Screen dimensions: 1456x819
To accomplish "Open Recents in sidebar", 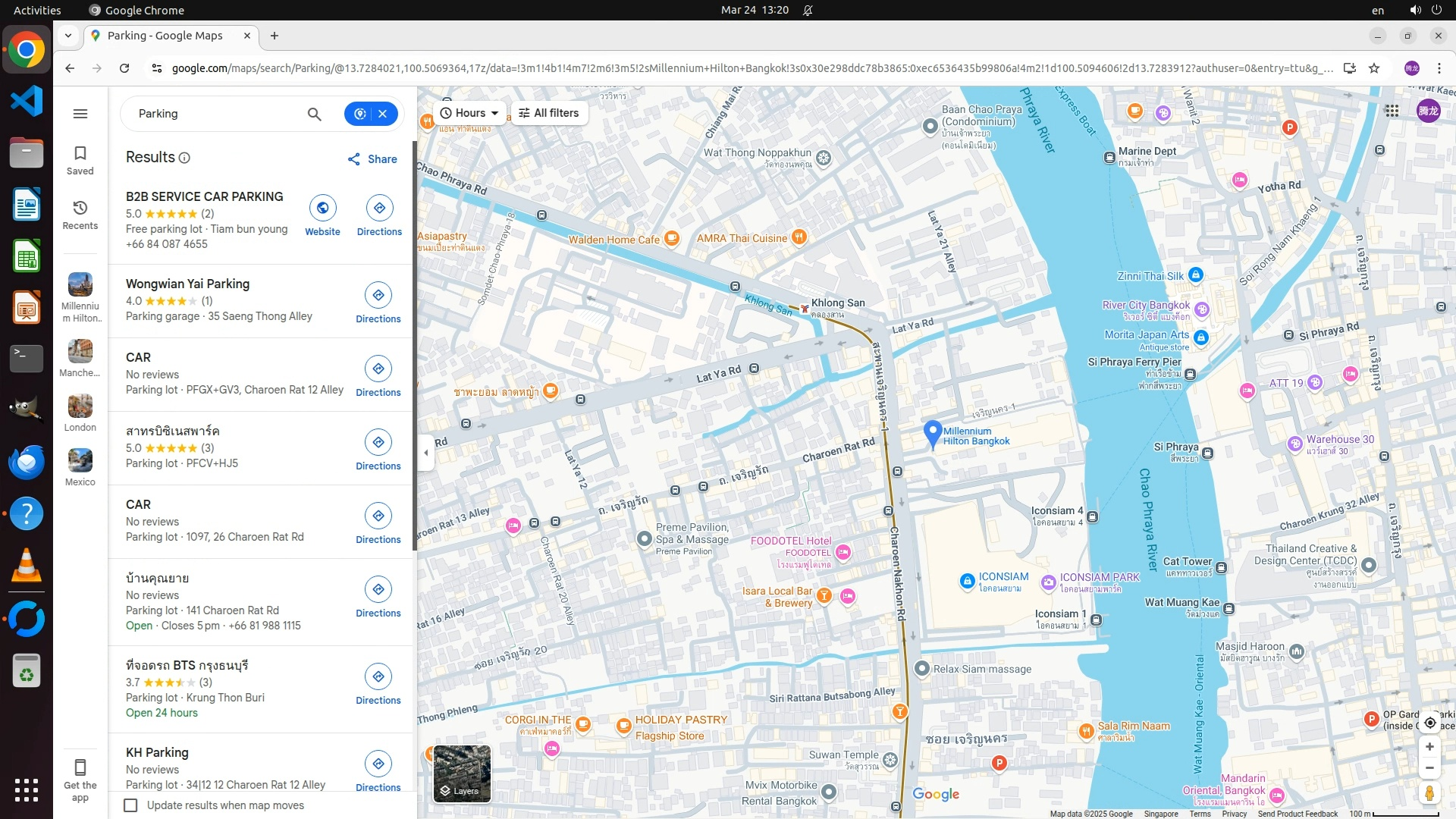I will coord(80,215).
